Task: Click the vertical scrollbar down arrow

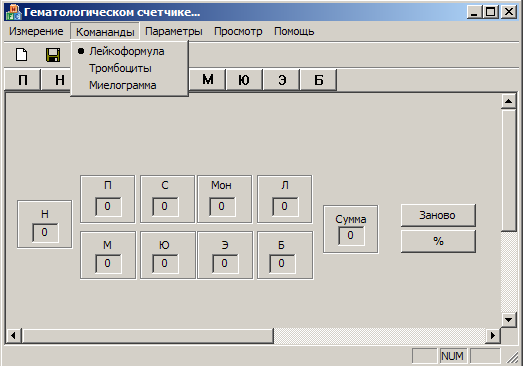Action: 508,320
